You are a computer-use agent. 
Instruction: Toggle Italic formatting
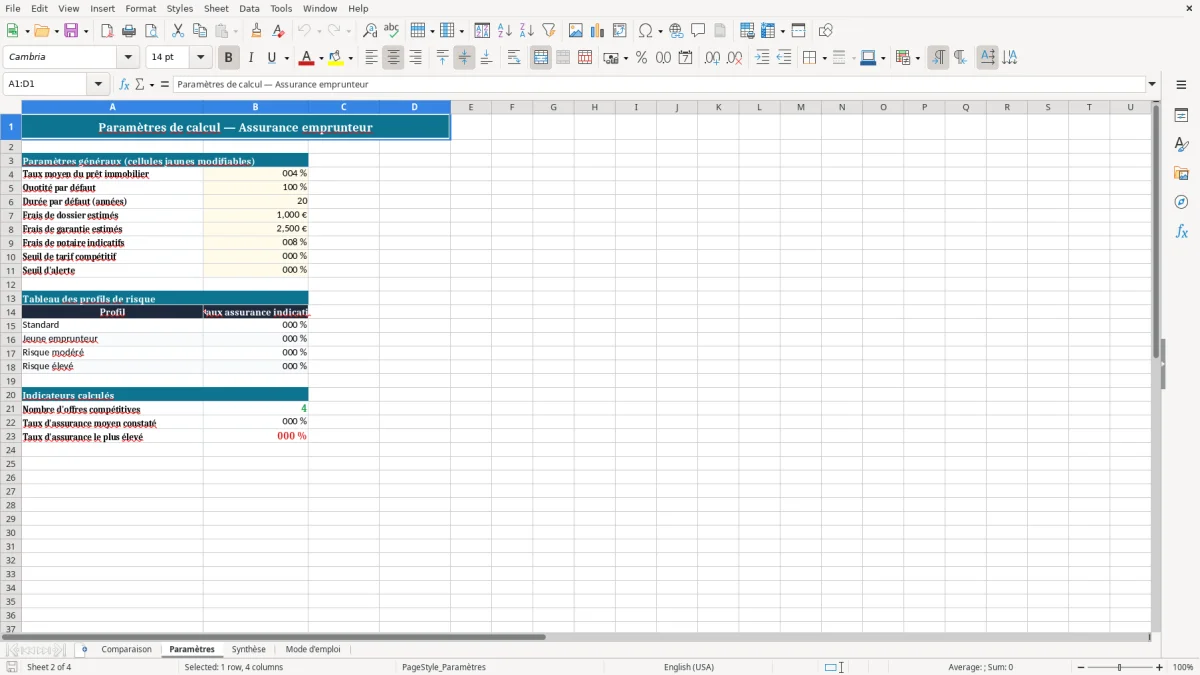click(x=251, y=58)
